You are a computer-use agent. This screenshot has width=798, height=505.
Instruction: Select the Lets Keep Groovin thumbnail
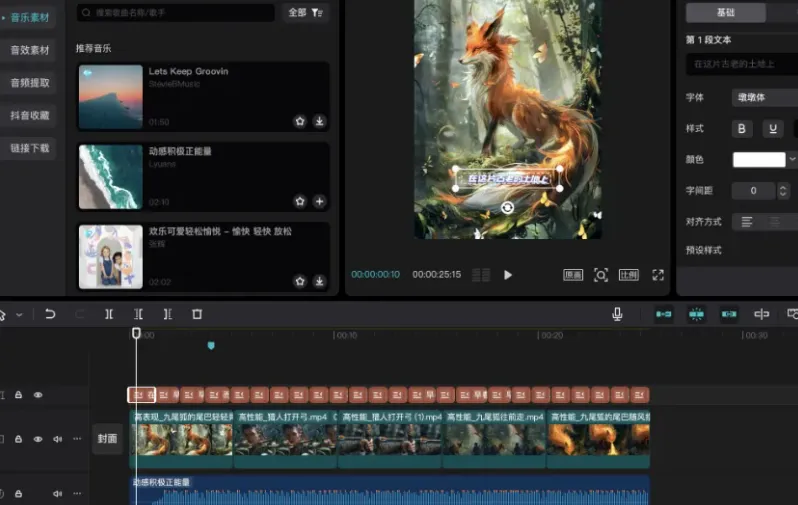coord(110,97)
